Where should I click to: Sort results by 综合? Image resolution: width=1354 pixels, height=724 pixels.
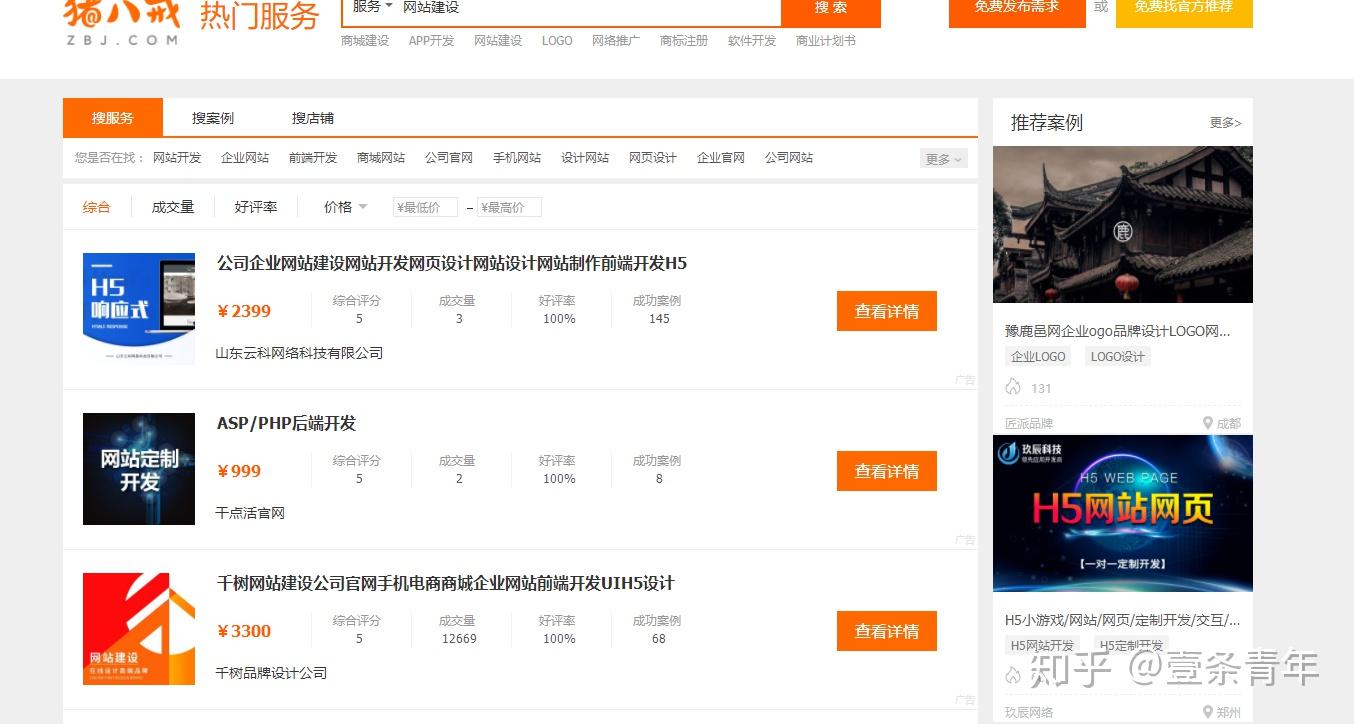97,207
